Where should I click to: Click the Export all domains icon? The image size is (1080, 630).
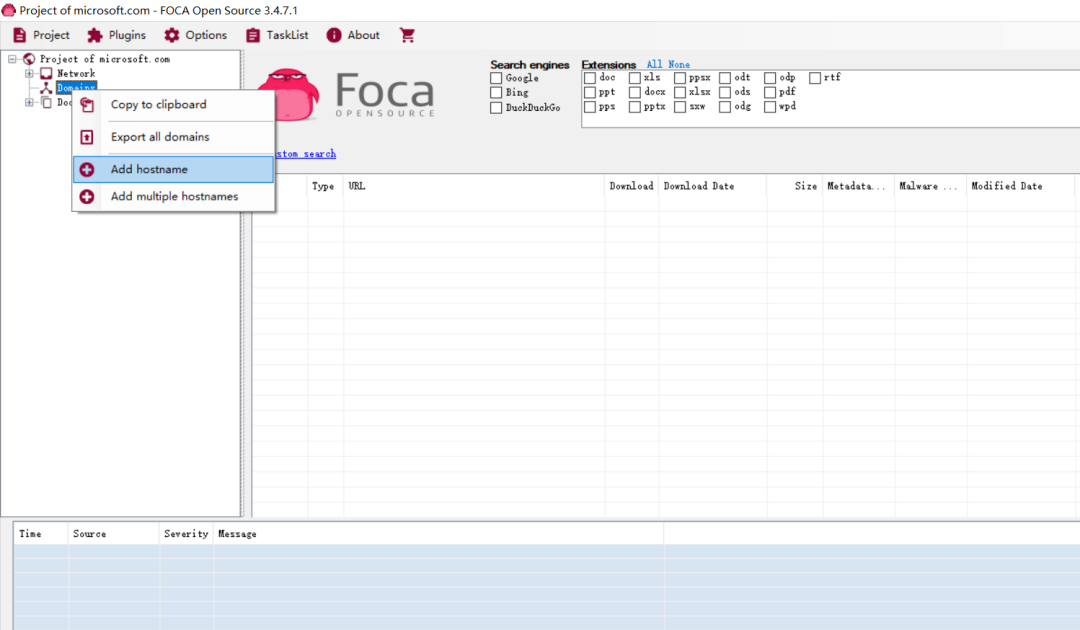pos(87,137)
